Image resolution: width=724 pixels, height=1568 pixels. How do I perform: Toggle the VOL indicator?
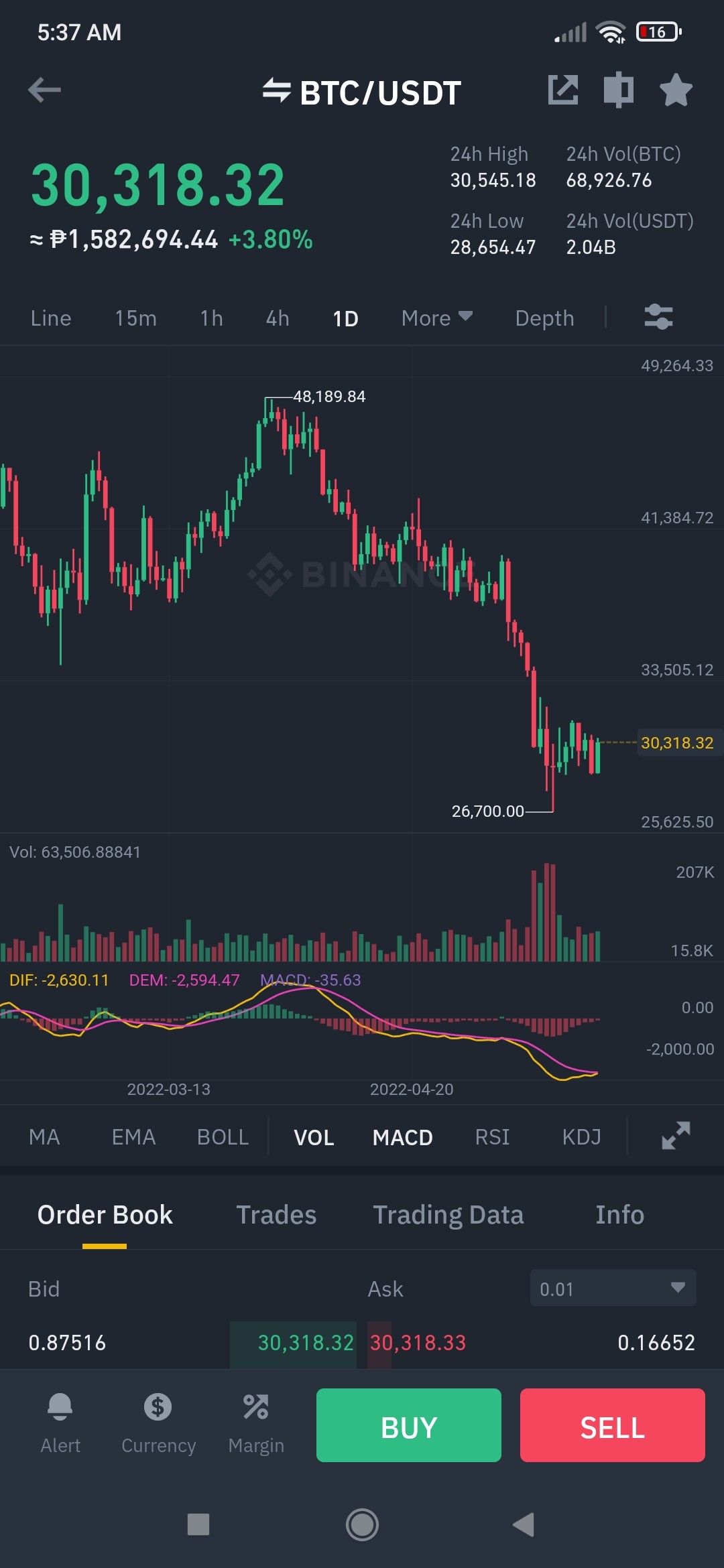[x=314, y=1137]
